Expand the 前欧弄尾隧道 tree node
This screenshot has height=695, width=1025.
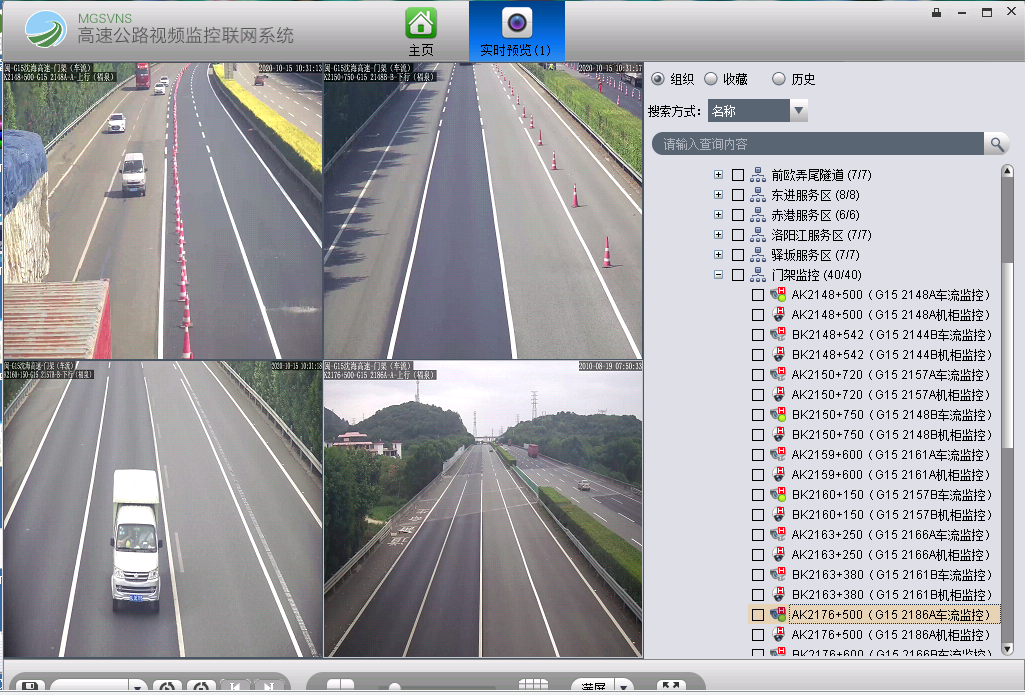(718, 175)
